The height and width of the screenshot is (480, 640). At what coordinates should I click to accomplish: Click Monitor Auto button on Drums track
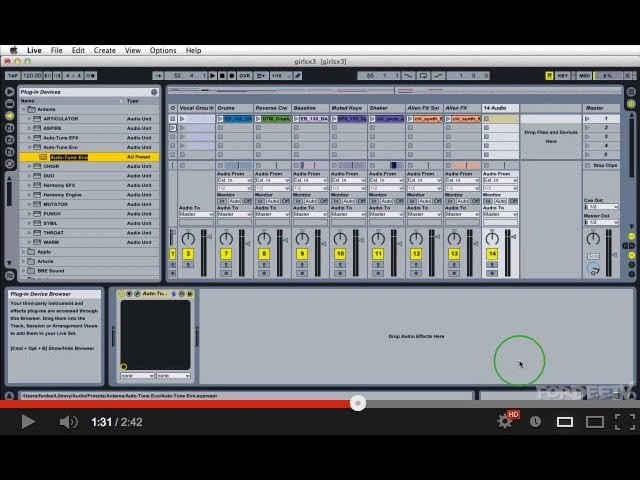point(235,201)
